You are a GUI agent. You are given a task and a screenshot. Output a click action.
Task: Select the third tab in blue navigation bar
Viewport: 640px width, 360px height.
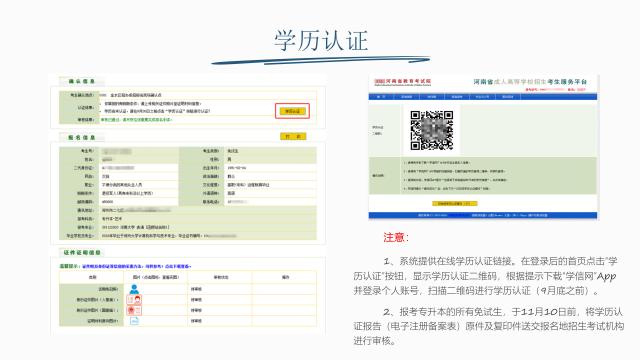click(x=432, y=97)
